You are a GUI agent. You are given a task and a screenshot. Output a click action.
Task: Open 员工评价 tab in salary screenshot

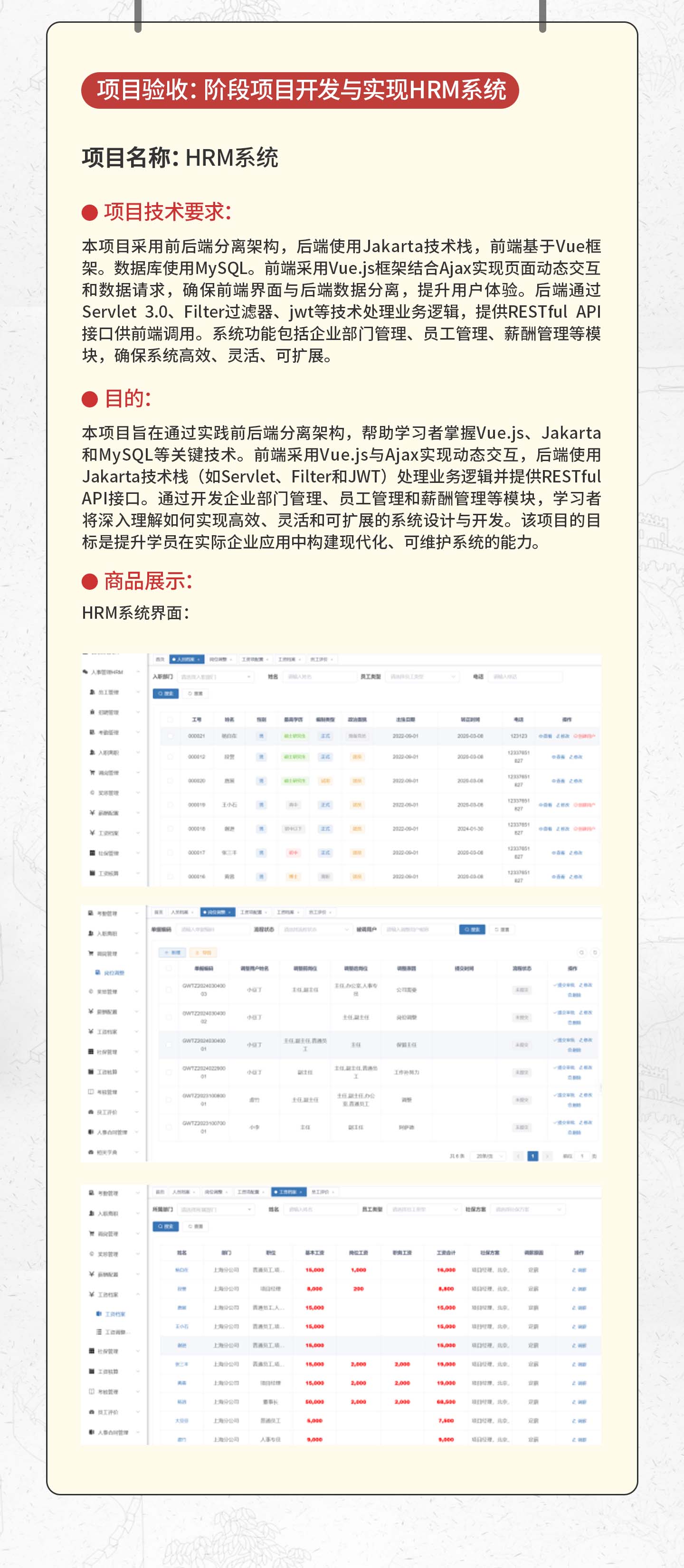(323, 1192)
